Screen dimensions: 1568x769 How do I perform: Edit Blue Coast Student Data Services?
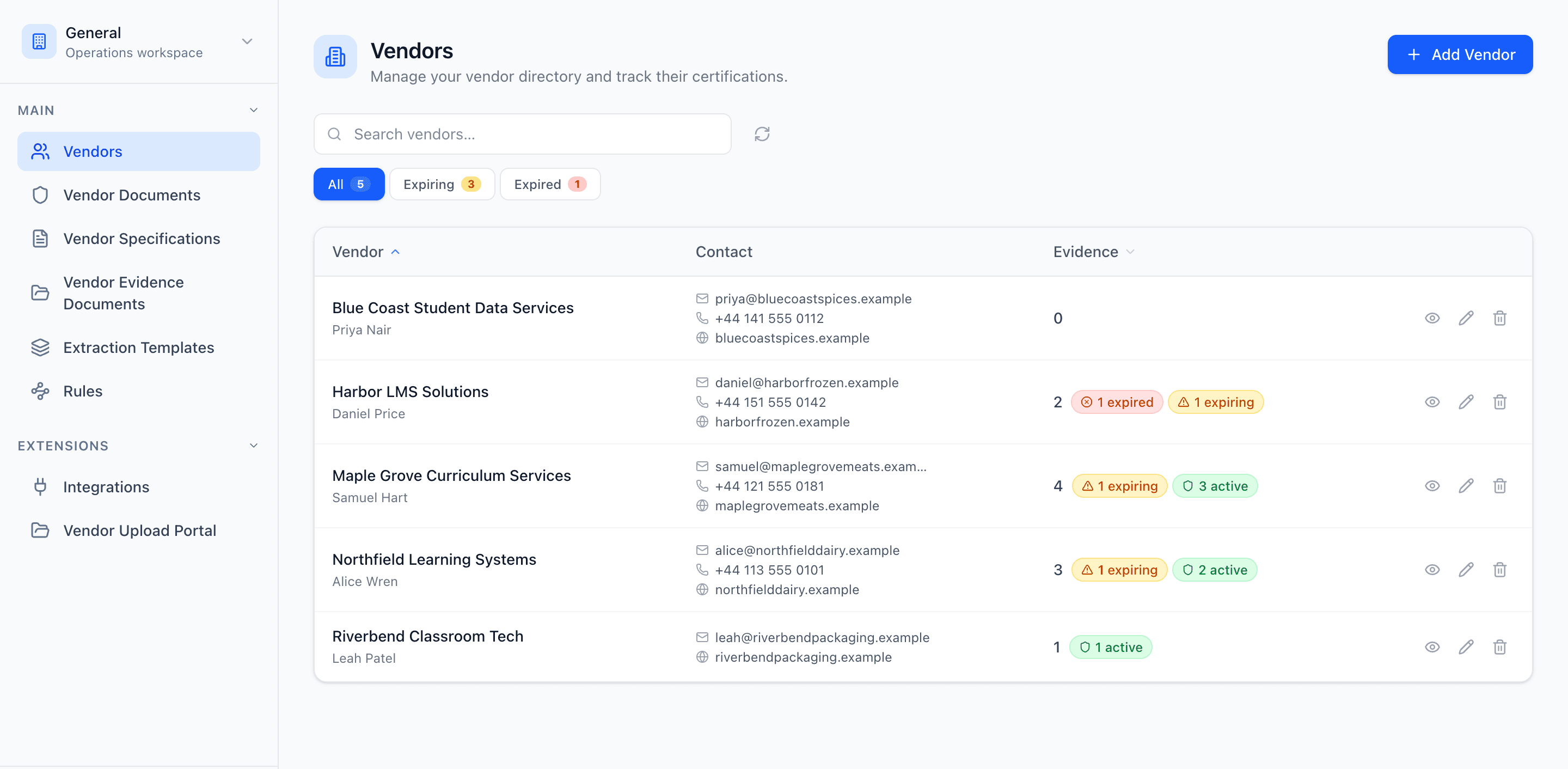coord(1466,318)
